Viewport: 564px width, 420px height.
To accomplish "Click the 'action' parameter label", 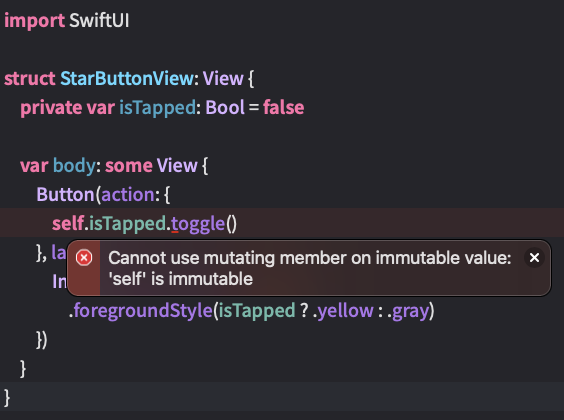I will [128, 195].
